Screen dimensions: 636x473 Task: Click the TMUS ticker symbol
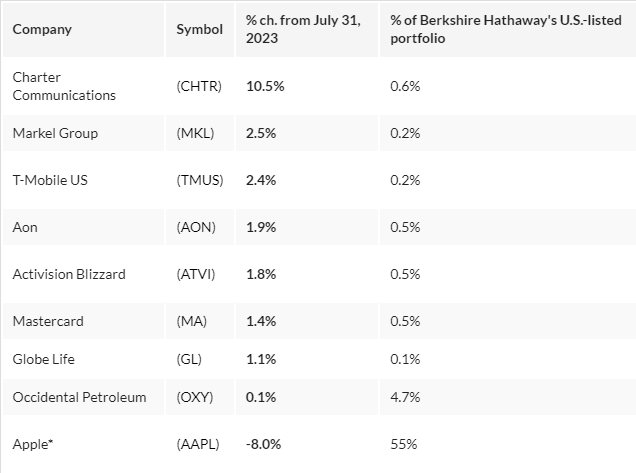point(200,180)
